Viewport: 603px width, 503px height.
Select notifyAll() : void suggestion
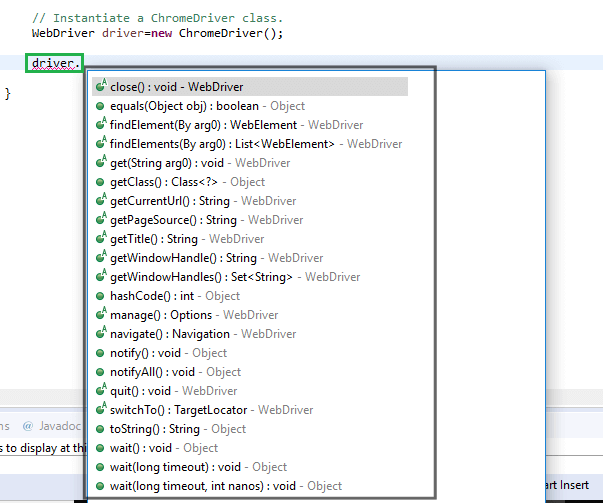pos(250,372)
